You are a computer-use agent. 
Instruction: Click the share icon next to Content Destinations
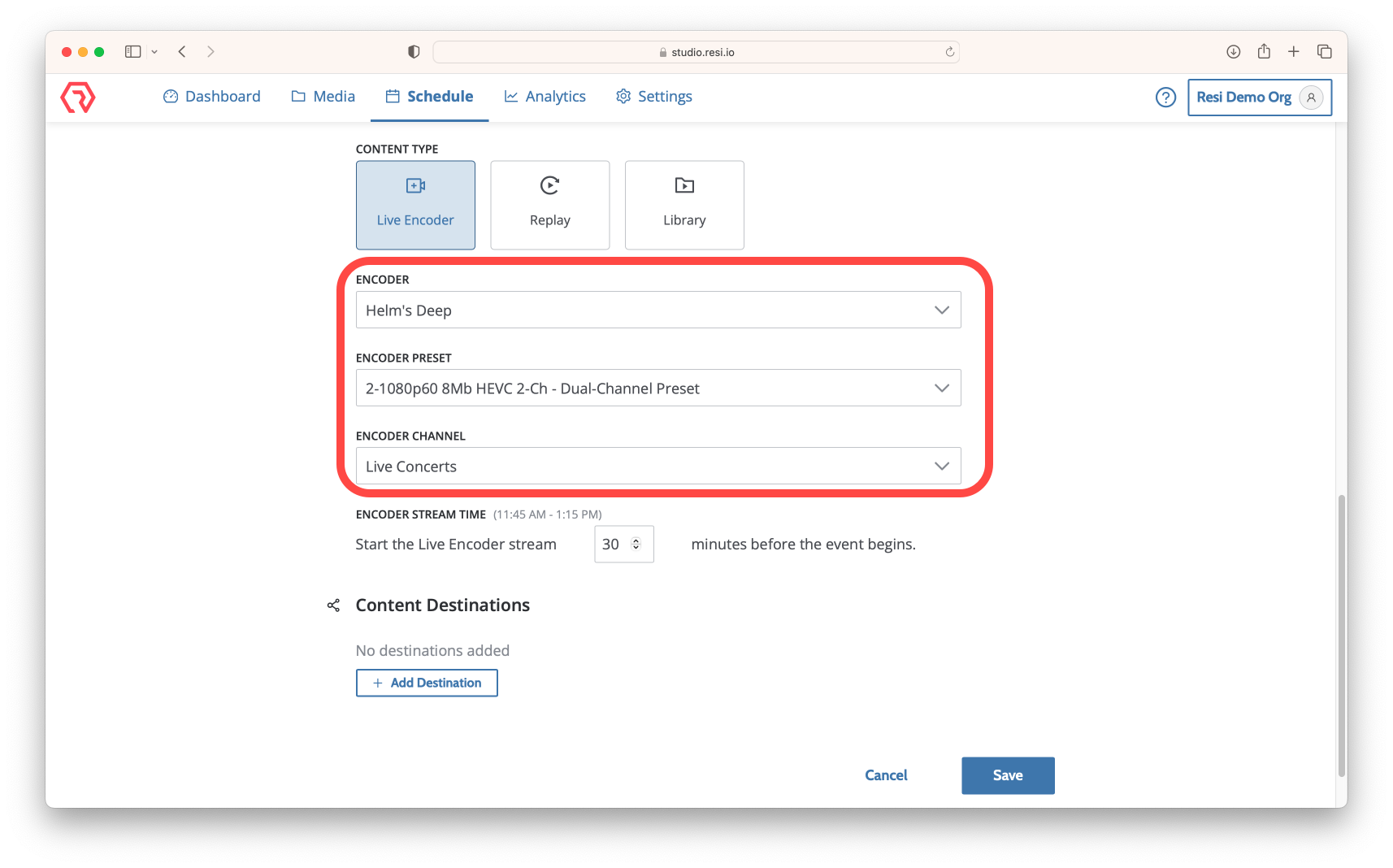(333, 605)
